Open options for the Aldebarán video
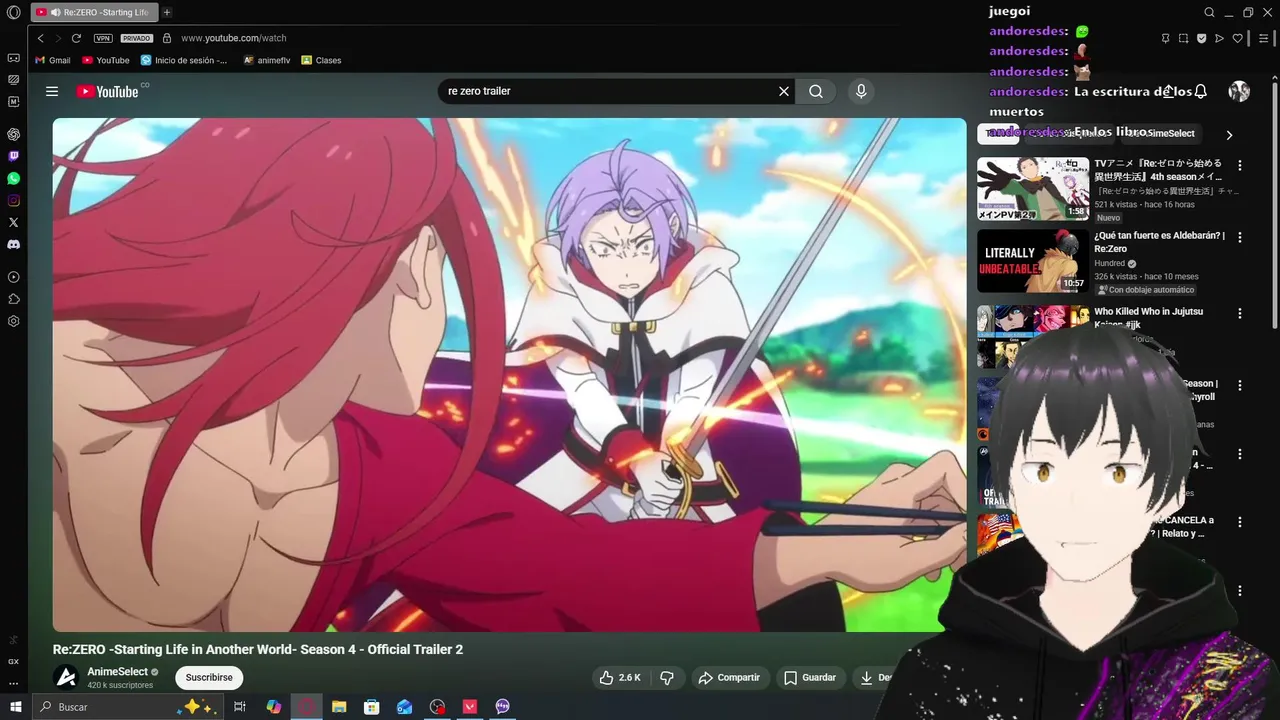Viewport: 1280px width, 720px height. (x=1240, y=238)
